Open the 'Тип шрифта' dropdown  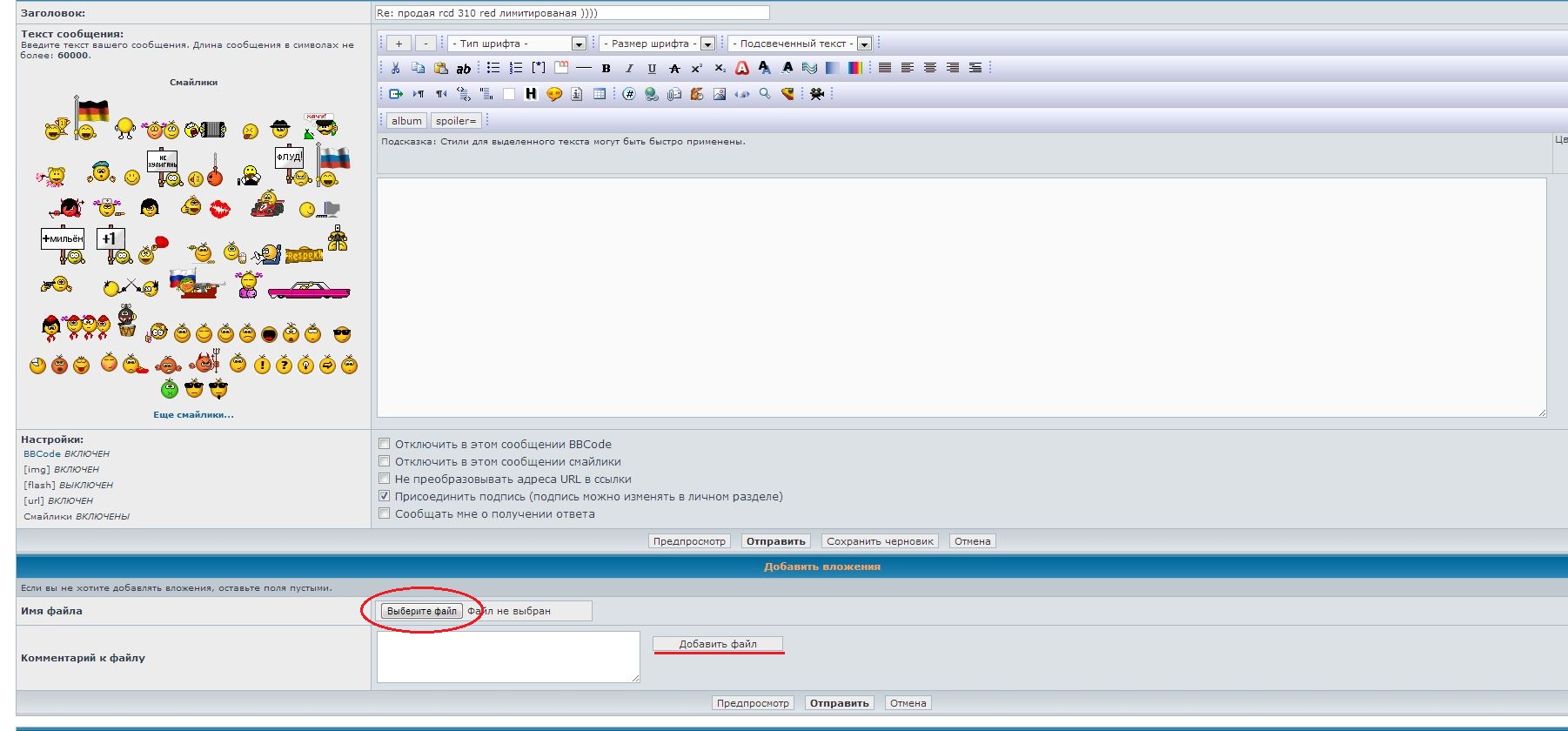(578, 44)
